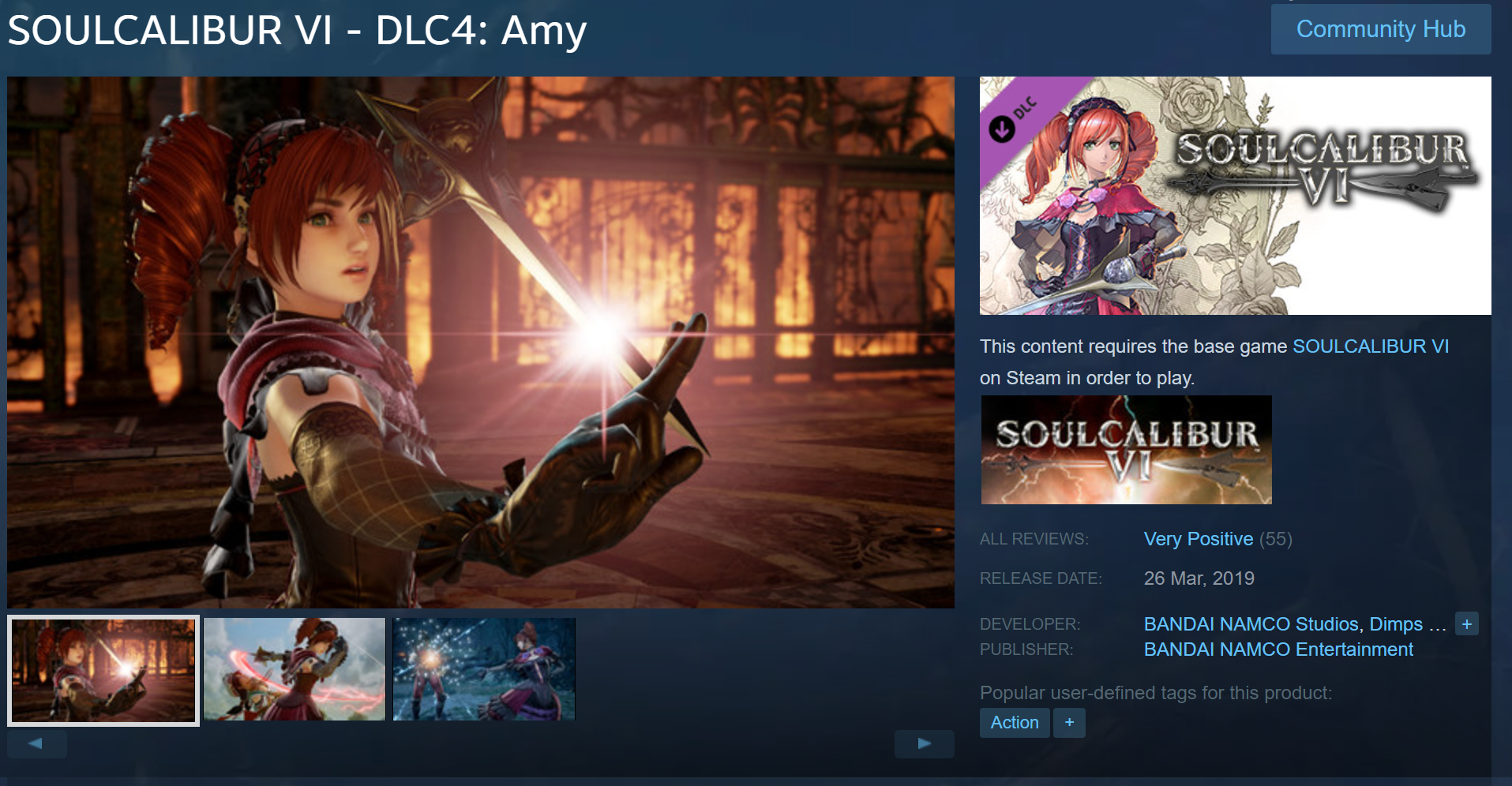1512x786 pixels.
Task: Click the left screenshot strip scroll arrow
Action: click(x=36, y=743)
